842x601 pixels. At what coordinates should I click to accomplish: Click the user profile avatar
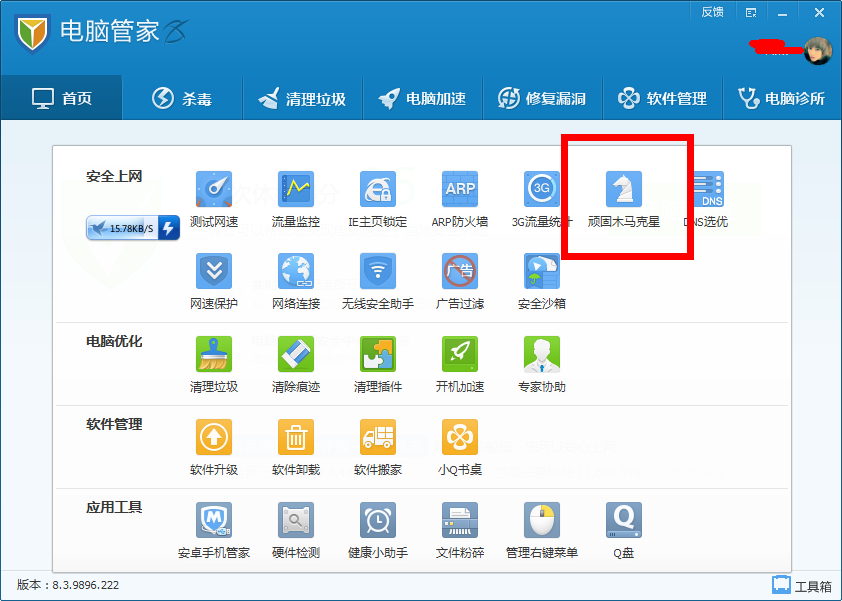pos(818,51)
